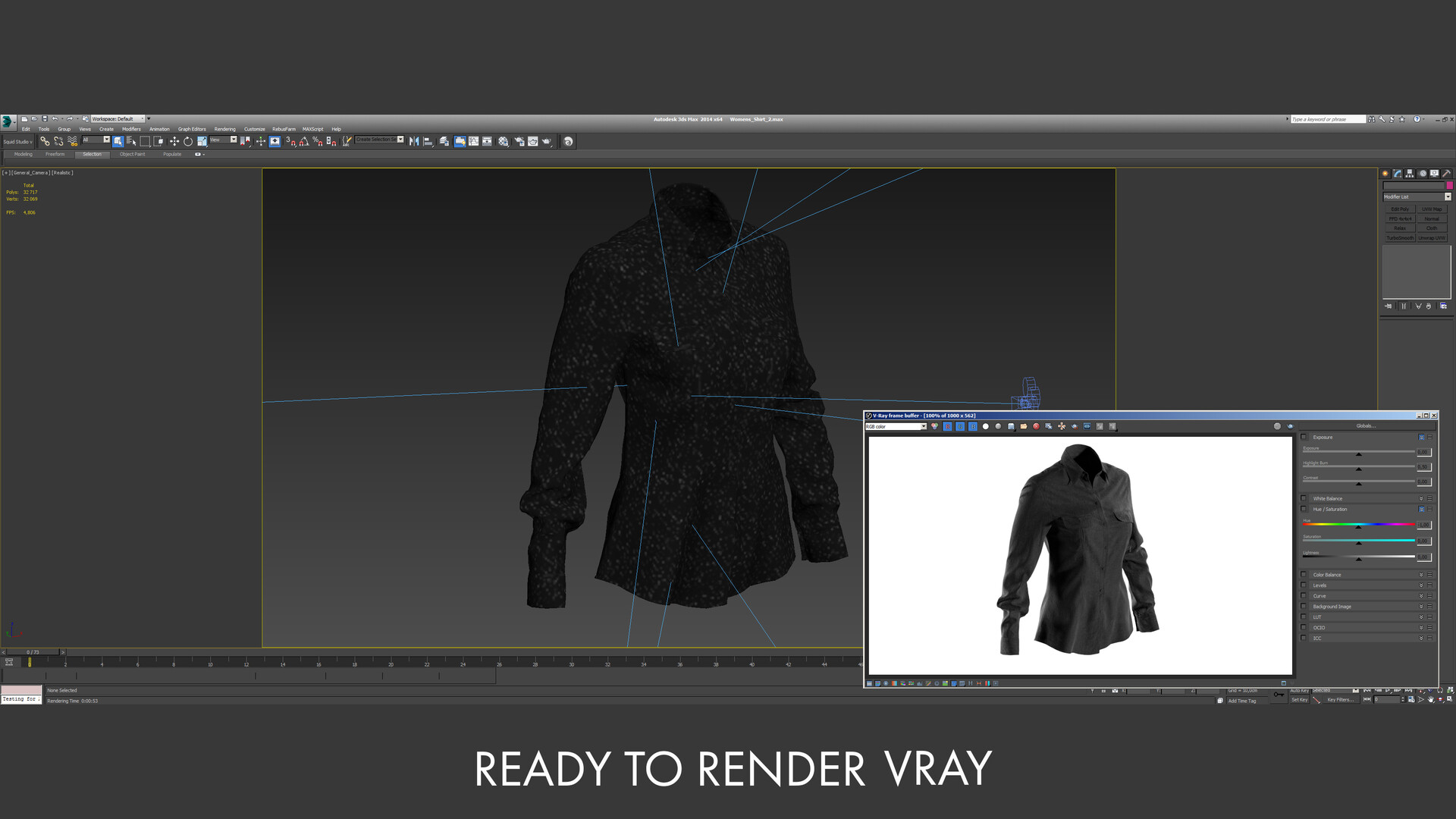Adjust the Hue rainbow slider

pos(1358,524)
